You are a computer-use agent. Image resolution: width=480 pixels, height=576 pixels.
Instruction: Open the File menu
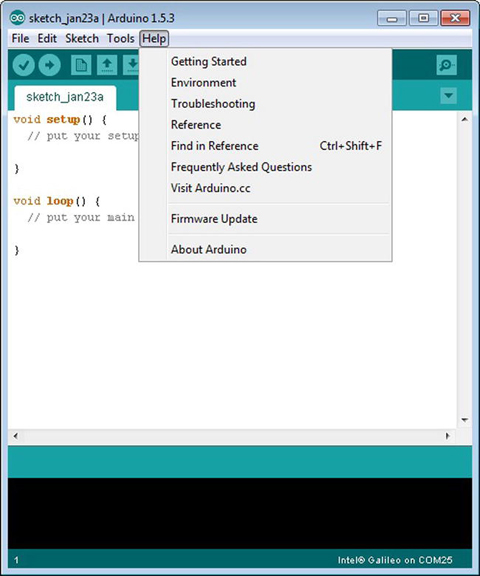tap(20, 38)
